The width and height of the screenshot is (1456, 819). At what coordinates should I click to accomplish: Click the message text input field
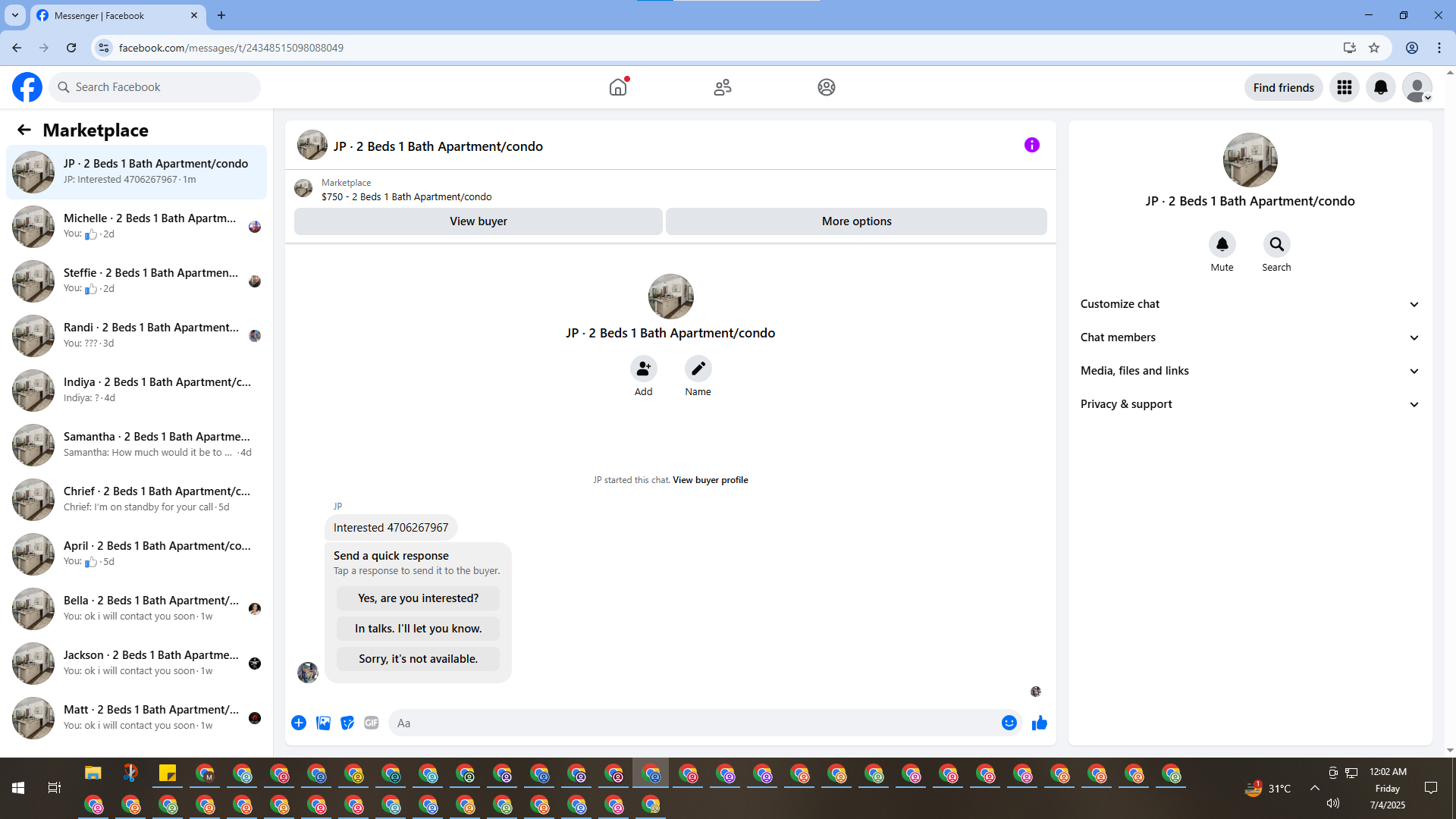pos(694,723)
